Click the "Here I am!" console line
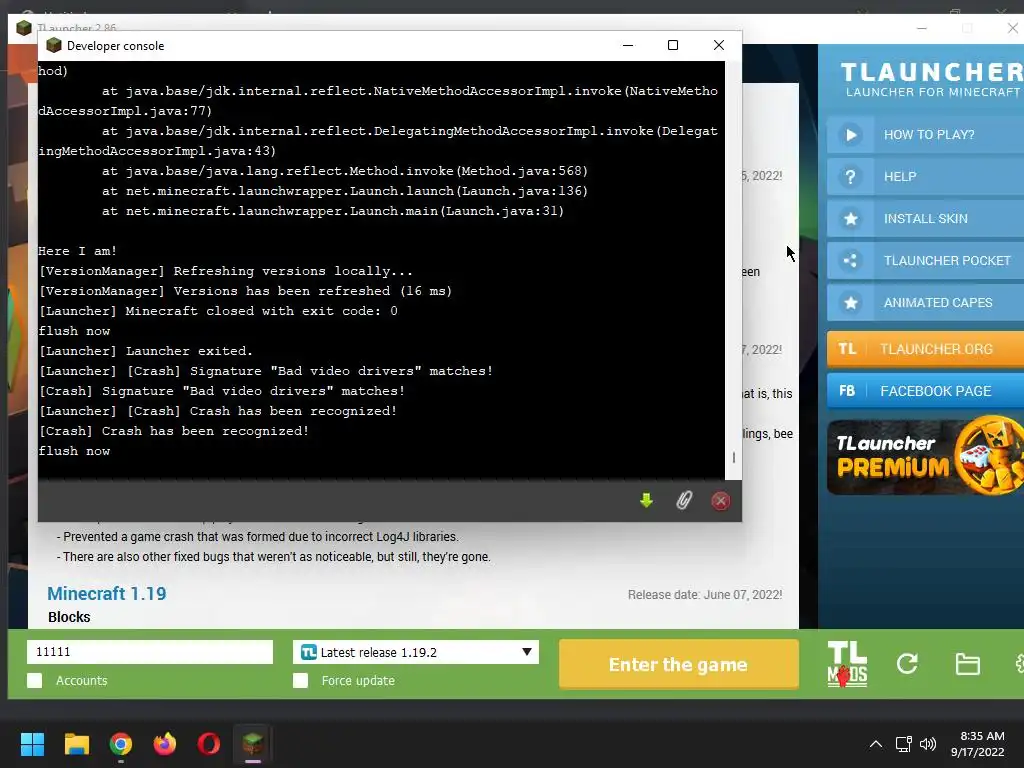The width and height of the screenshot is (1024, 768). click(x=77, y=251)
